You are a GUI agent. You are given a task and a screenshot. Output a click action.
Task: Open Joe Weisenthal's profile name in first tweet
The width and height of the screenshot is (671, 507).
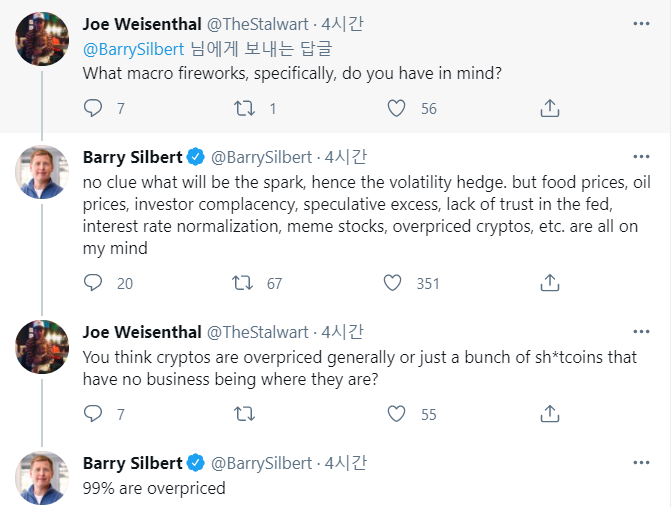142,24
